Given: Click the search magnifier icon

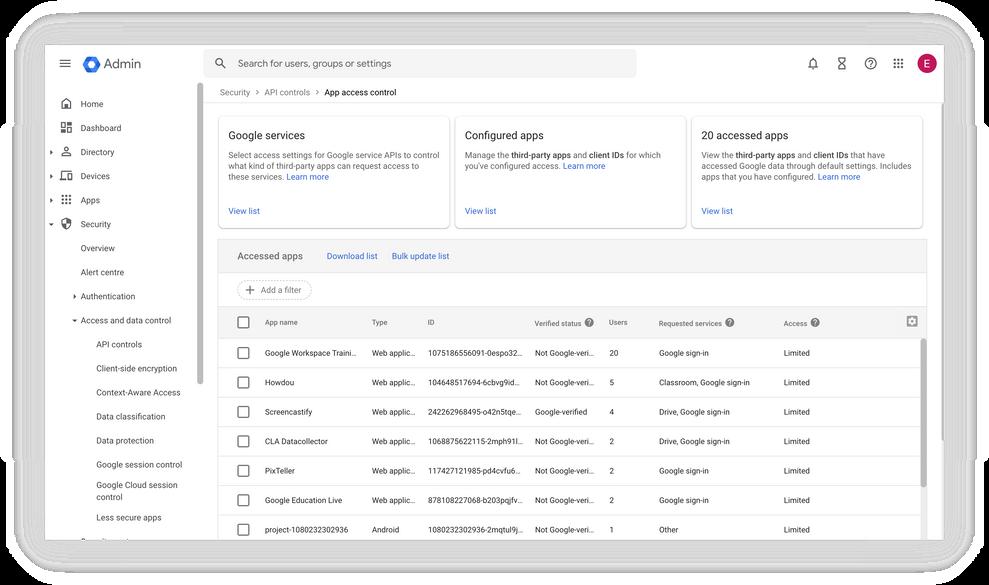Looking at the screenshot, I should coord(220,63).
